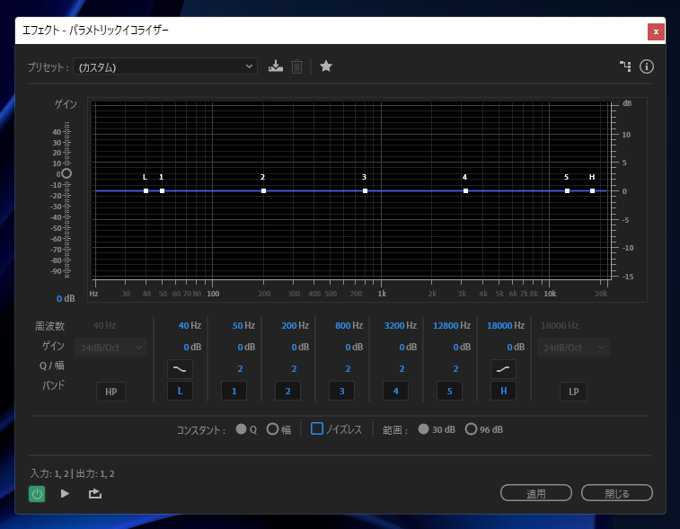This screenshot has height=529, width=680.
Task: Click the Q value 2 under 3200 Hz
Action: [x=402, y=369]
